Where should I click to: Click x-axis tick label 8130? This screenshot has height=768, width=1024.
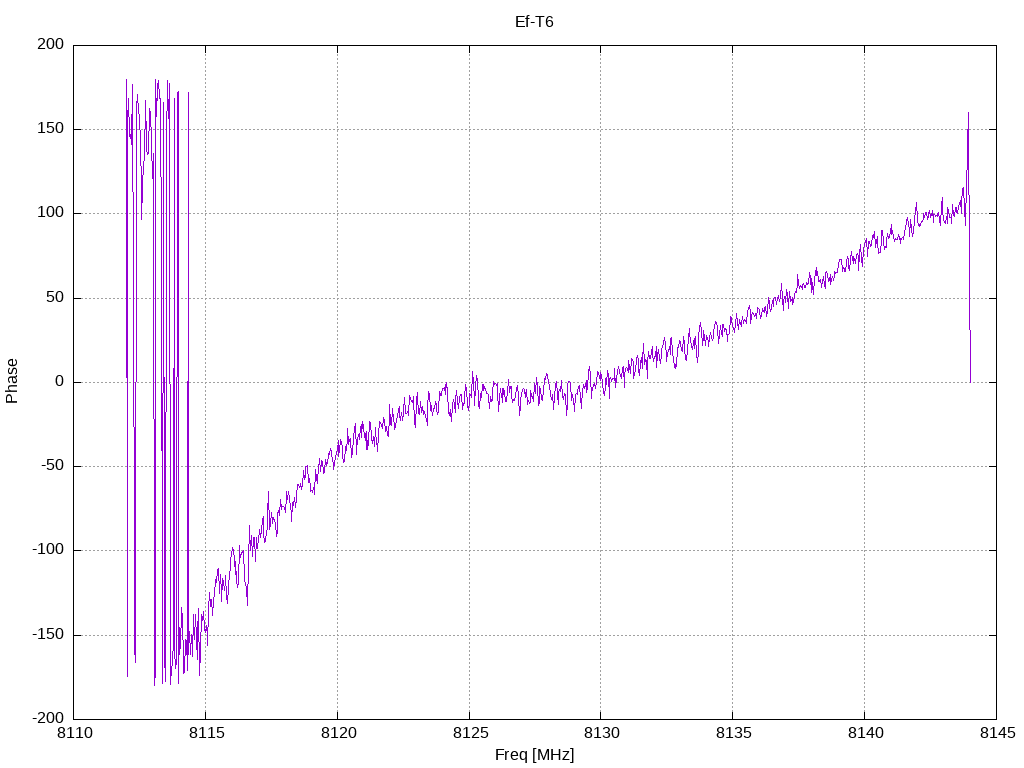(601, 733)
